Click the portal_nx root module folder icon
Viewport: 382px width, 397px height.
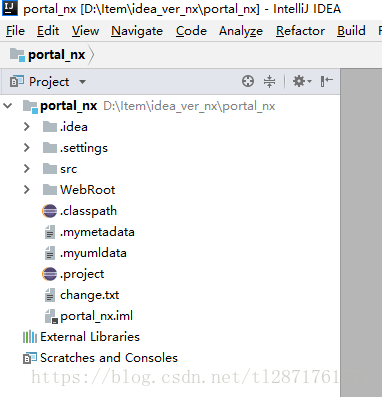tap(30, 106)
